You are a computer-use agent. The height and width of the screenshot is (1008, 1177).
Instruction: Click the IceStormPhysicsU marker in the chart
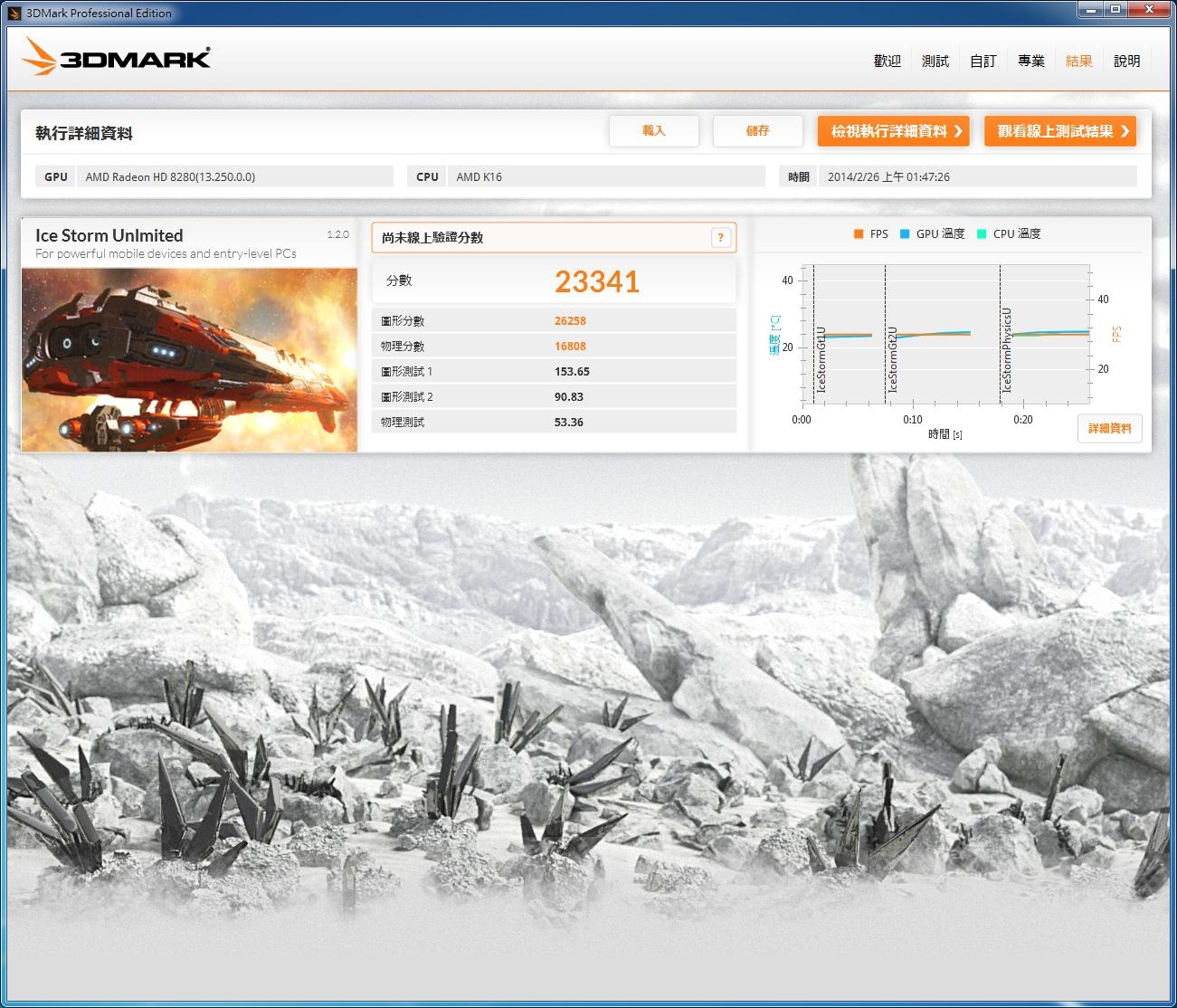point(1007,349)
